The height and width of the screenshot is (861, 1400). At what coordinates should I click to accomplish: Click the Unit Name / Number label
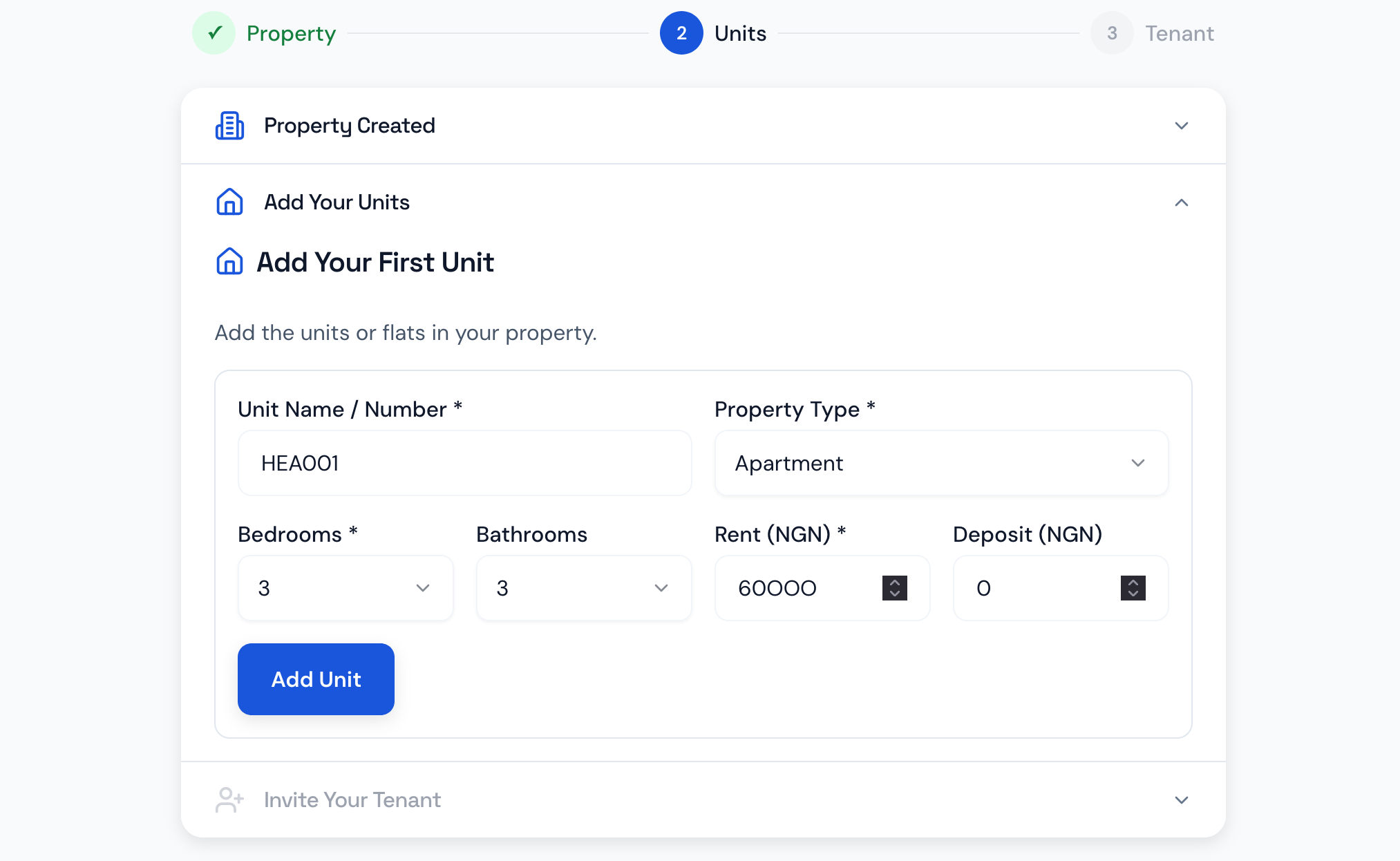click(x=350, y=409)
